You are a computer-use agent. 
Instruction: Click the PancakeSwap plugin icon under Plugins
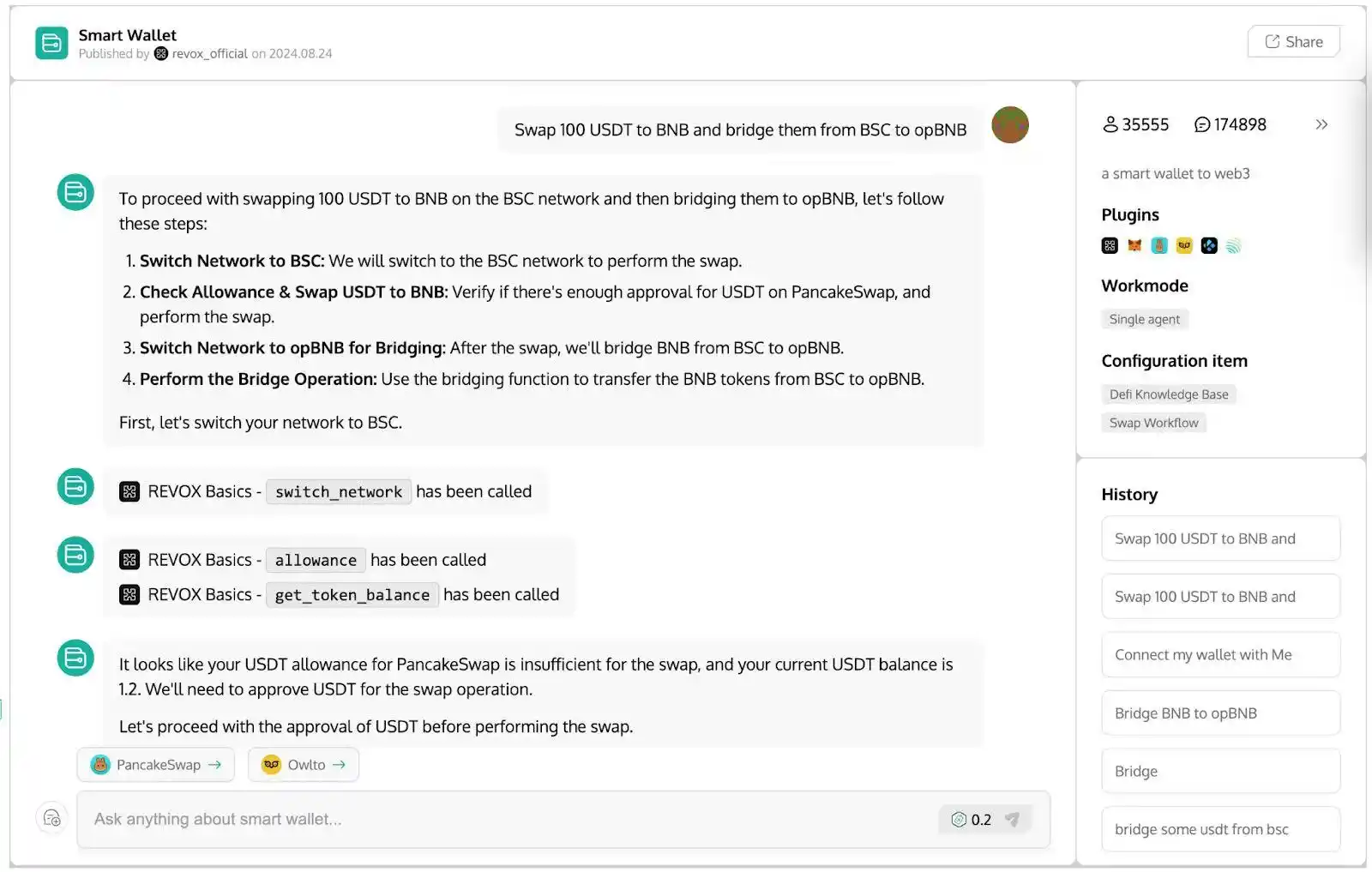(x=1159, y=246)
